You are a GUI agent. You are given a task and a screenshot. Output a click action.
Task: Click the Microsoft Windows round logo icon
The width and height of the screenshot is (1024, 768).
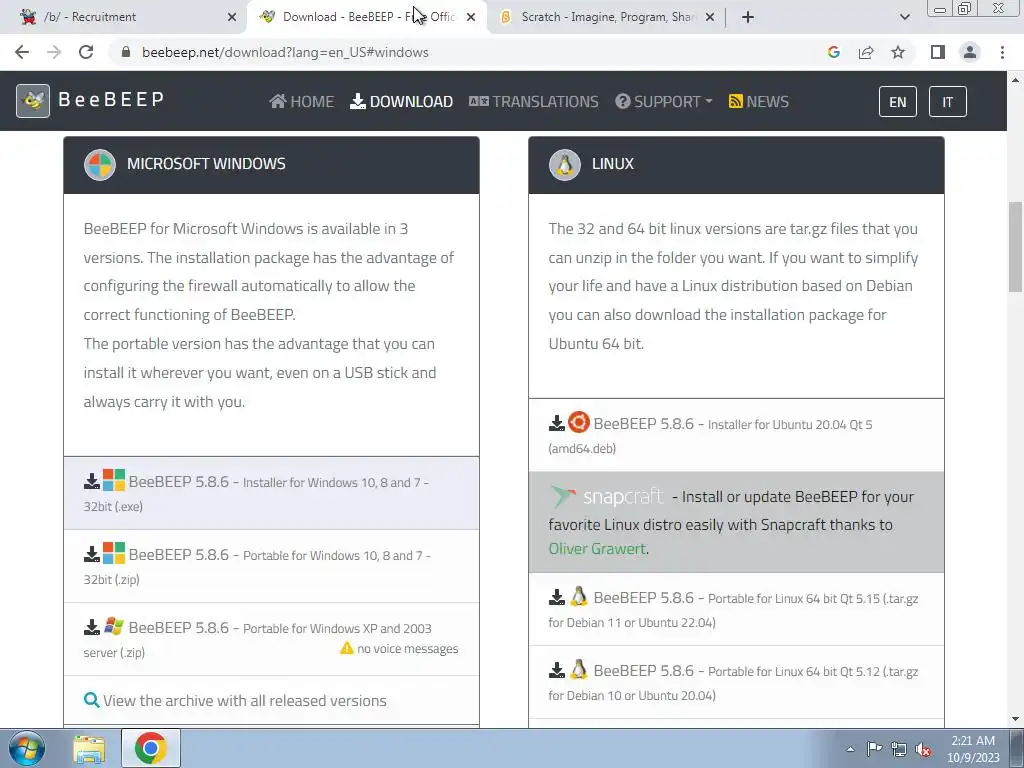100,165
